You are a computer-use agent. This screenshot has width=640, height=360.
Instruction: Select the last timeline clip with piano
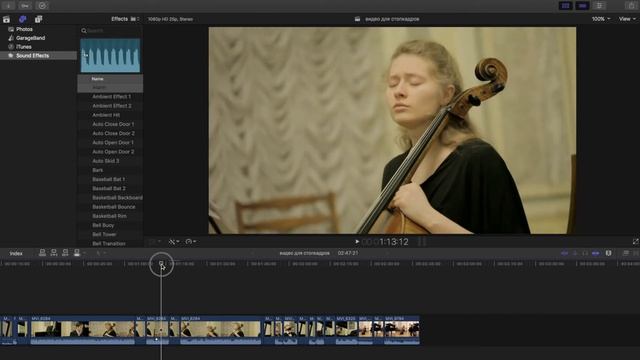click(x=402, y=330)
